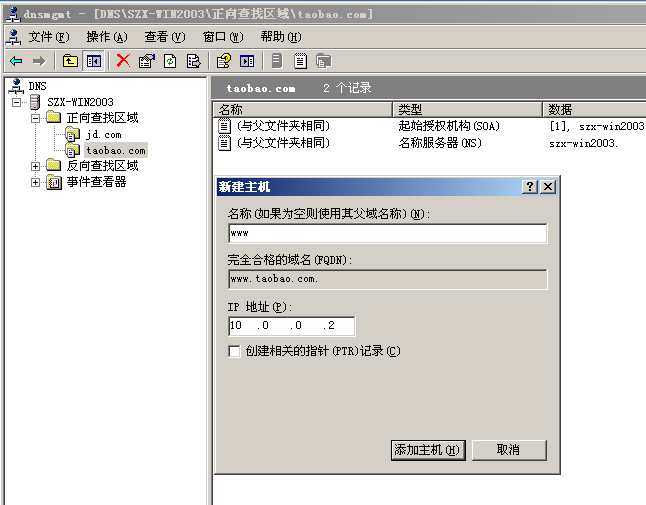
Task: Click the dnsmgmt icon in menu bar
Action: click(x=13, y=37)
